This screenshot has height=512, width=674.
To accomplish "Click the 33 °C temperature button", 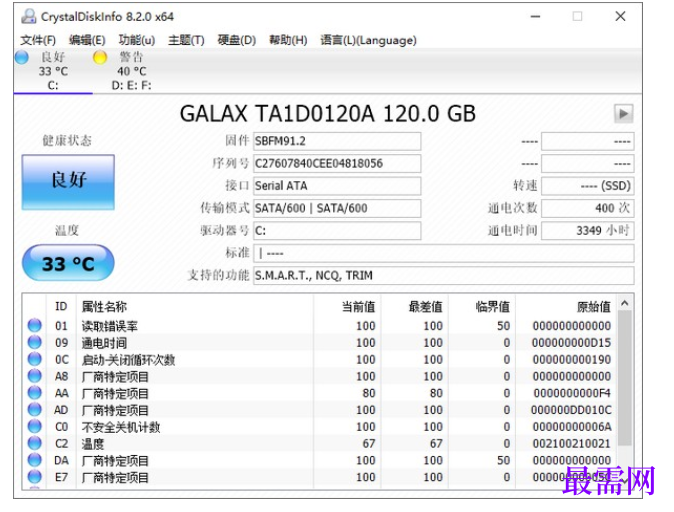I will [x=68, y=263].
